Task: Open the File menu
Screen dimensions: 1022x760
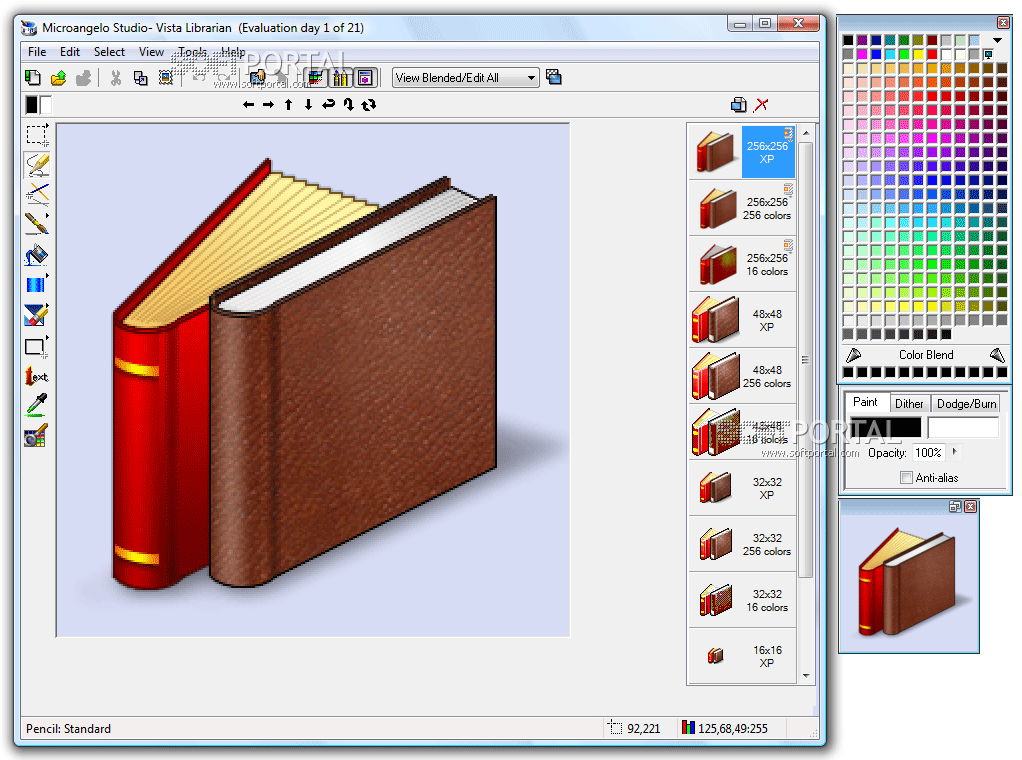Action: tap(37, 51)
